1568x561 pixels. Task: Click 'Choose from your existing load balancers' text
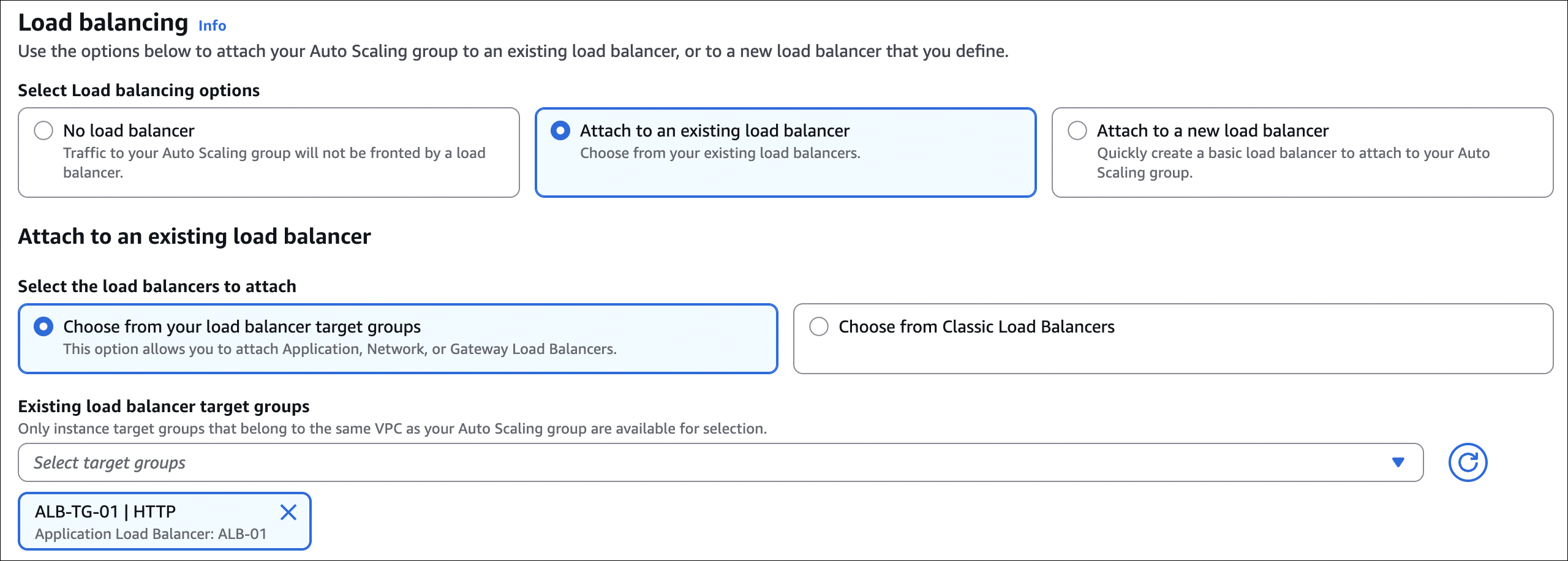[720, 153]
